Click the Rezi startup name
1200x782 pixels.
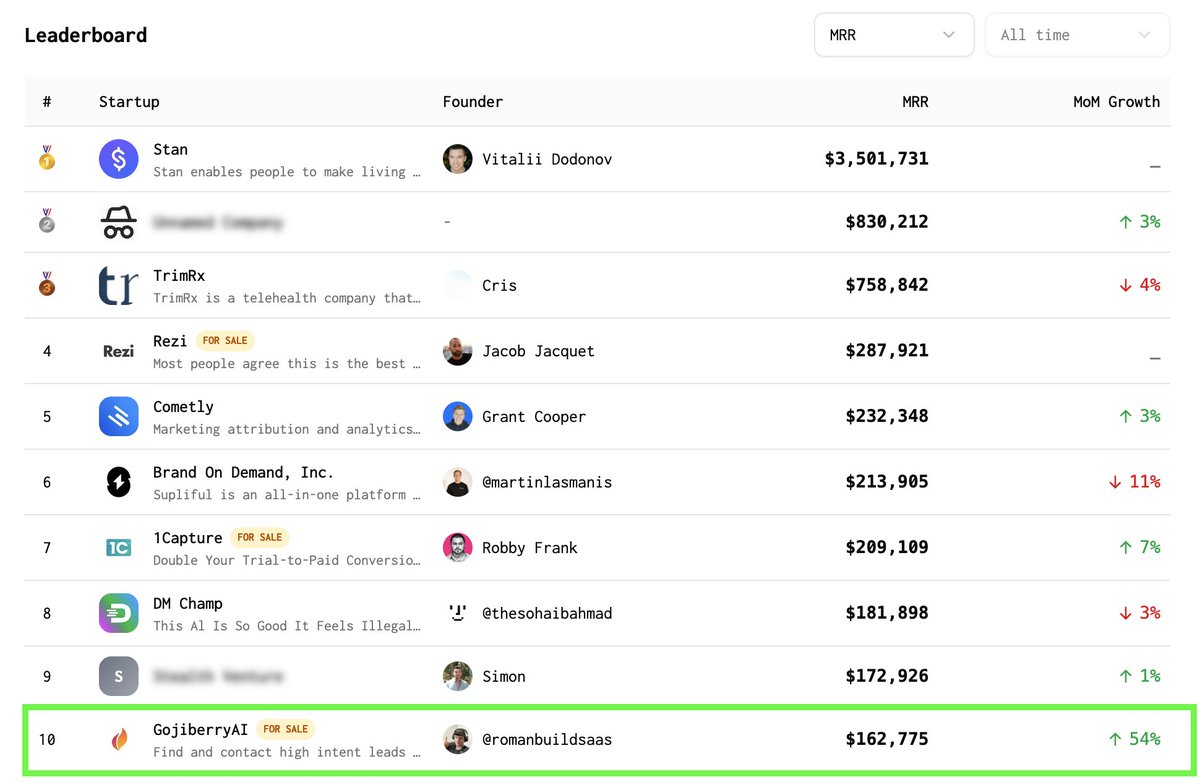[x=170, y=341]
